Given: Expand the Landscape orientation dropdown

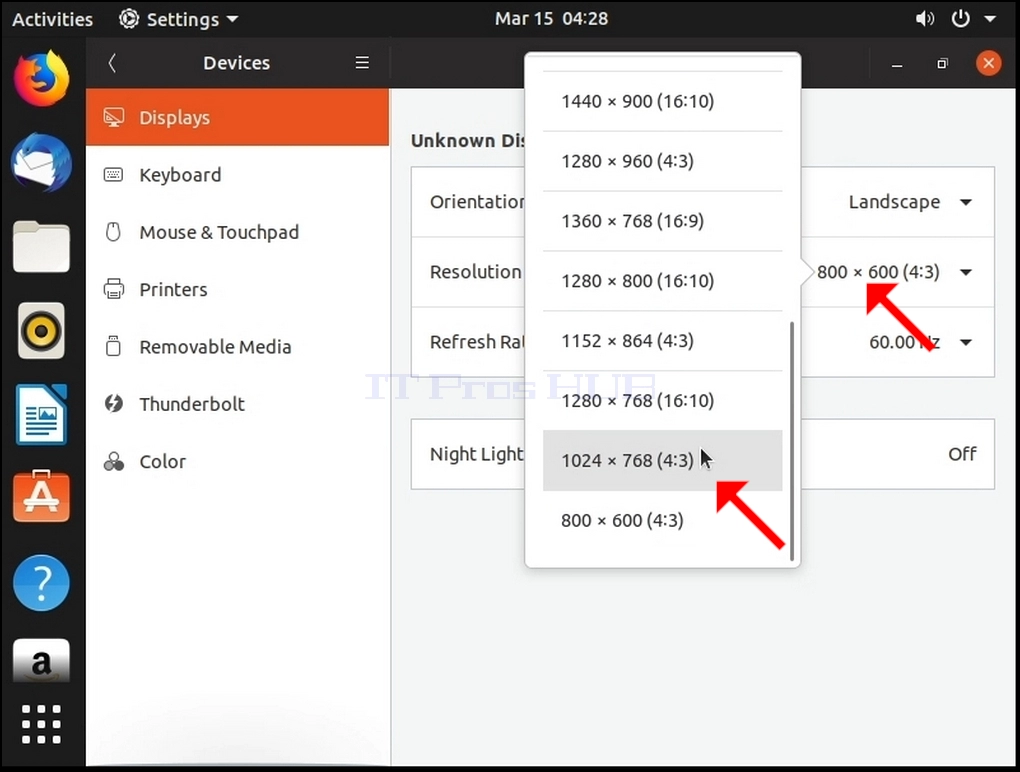Looking at the screenshot, I should pos(910,202).
